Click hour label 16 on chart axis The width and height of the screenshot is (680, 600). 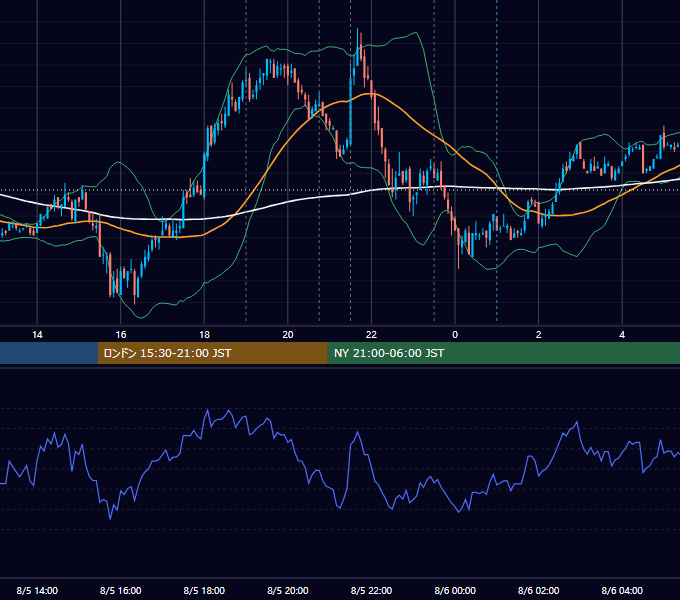point(121,335)
